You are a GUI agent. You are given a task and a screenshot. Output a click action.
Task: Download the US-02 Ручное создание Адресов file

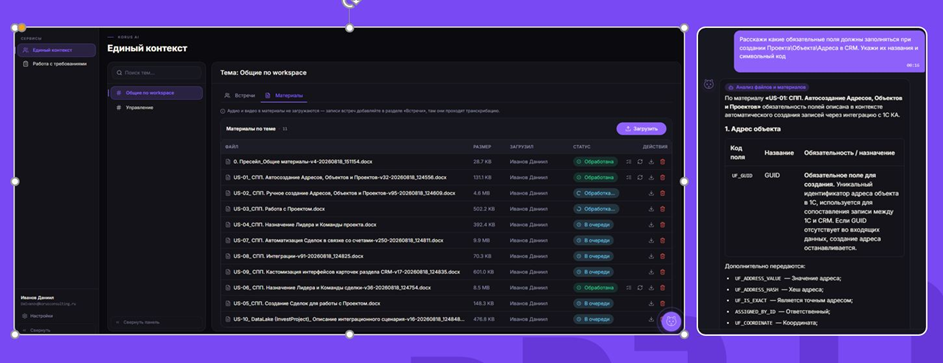coord(651,193)
